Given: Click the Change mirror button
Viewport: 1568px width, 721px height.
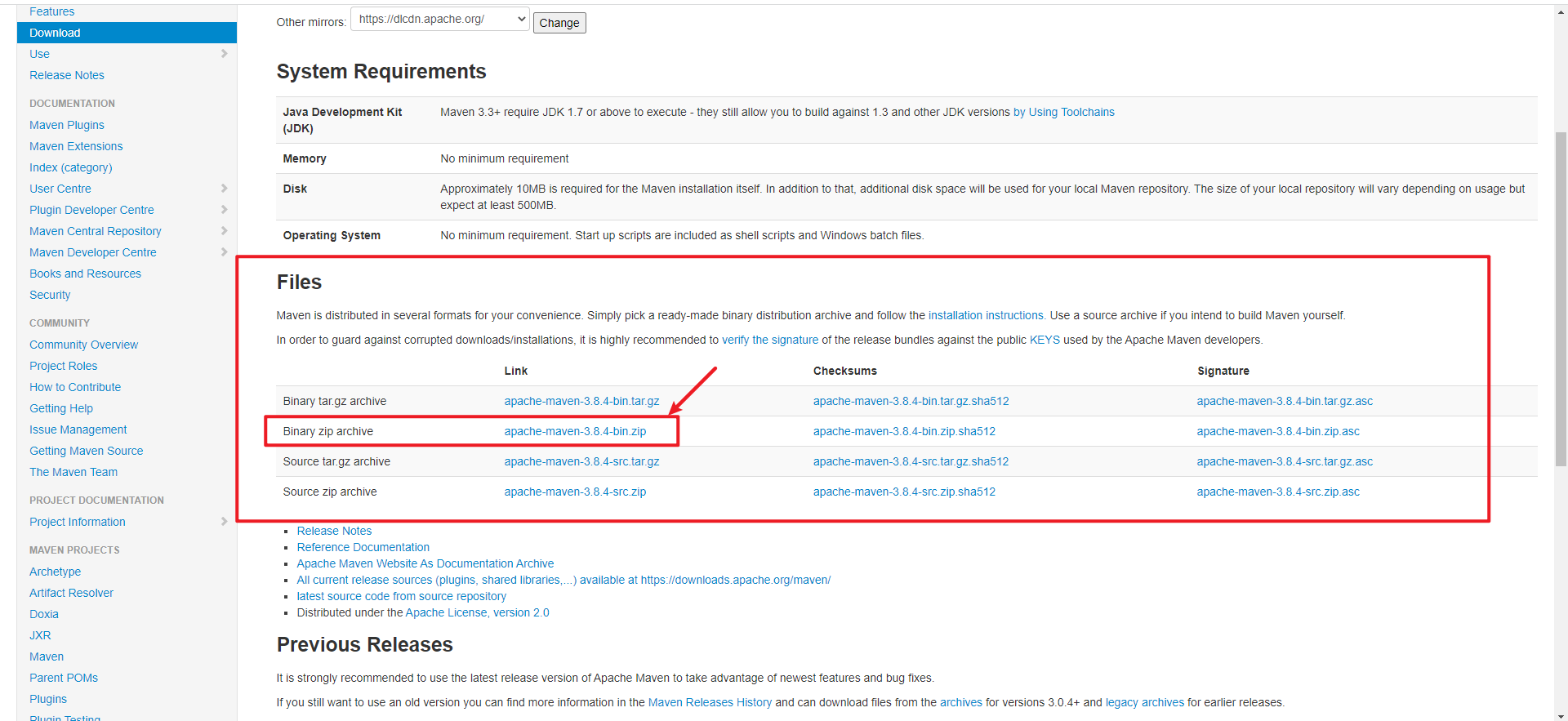Looking at the screenshot, I should [559, 23].
